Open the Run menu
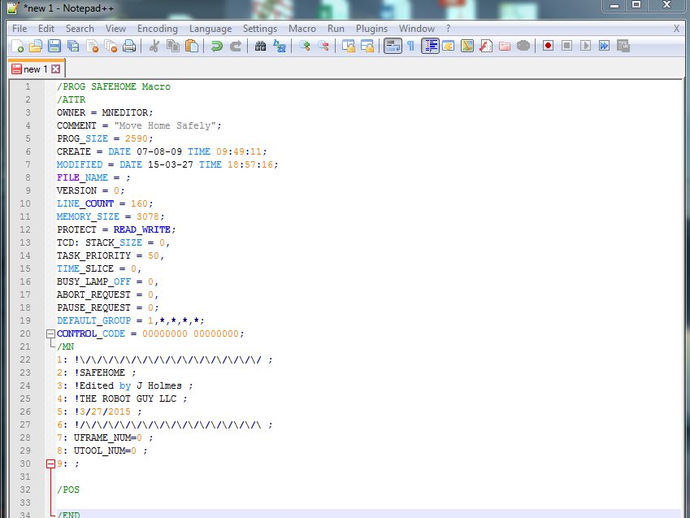Viewport: 690px width, 518px height. click(336, 29)
